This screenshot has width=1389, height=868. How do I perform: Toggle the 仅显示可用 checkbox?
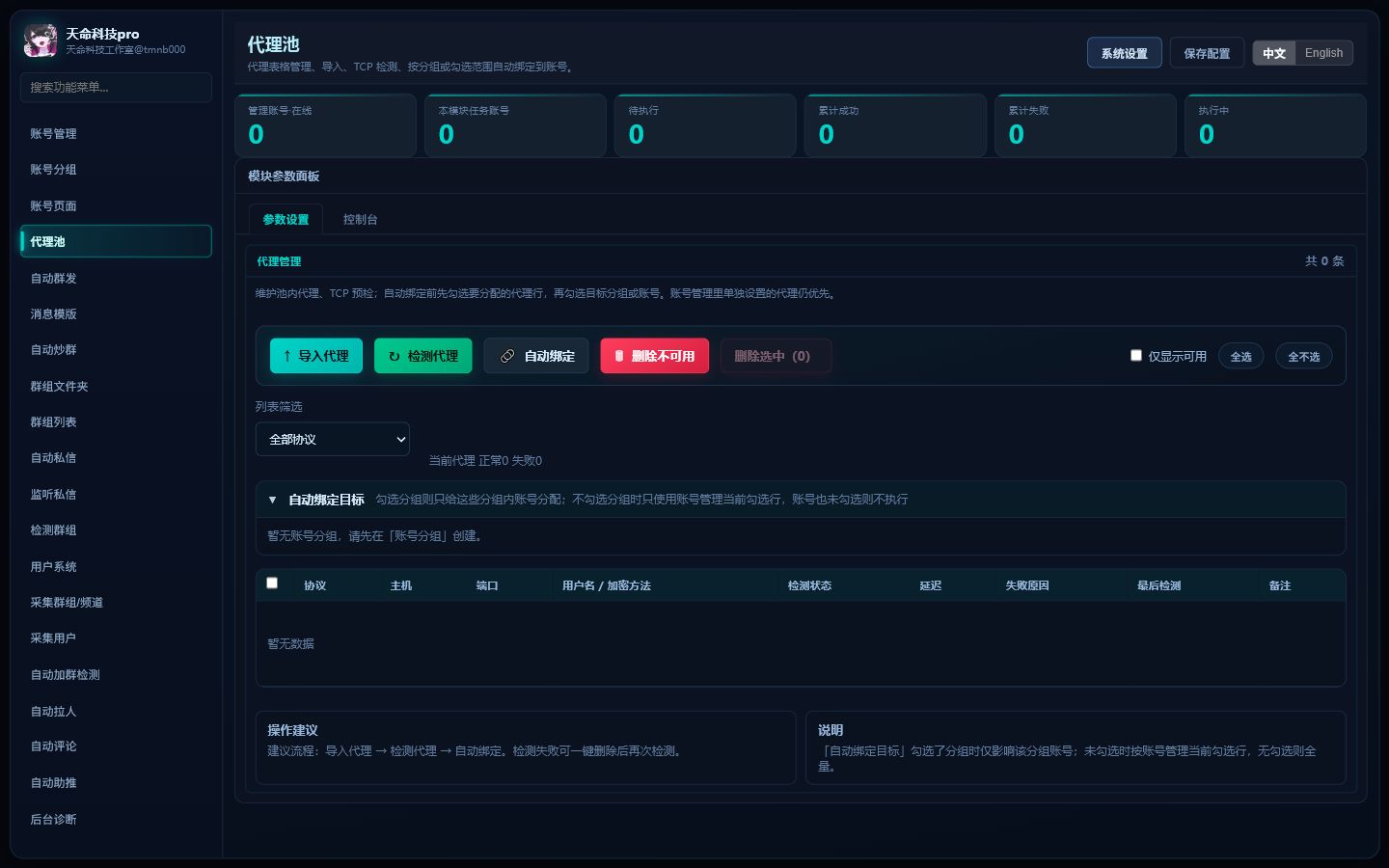coord(1136,355)
